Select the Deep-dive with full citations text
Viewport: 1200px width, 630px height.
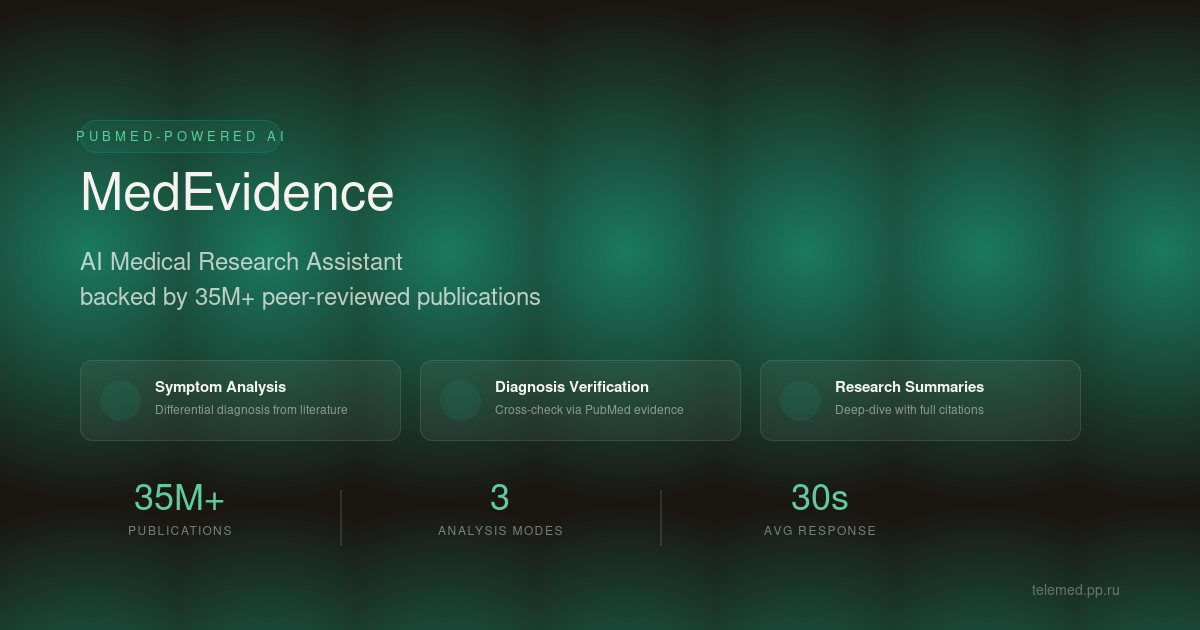[x=909, y=410]
